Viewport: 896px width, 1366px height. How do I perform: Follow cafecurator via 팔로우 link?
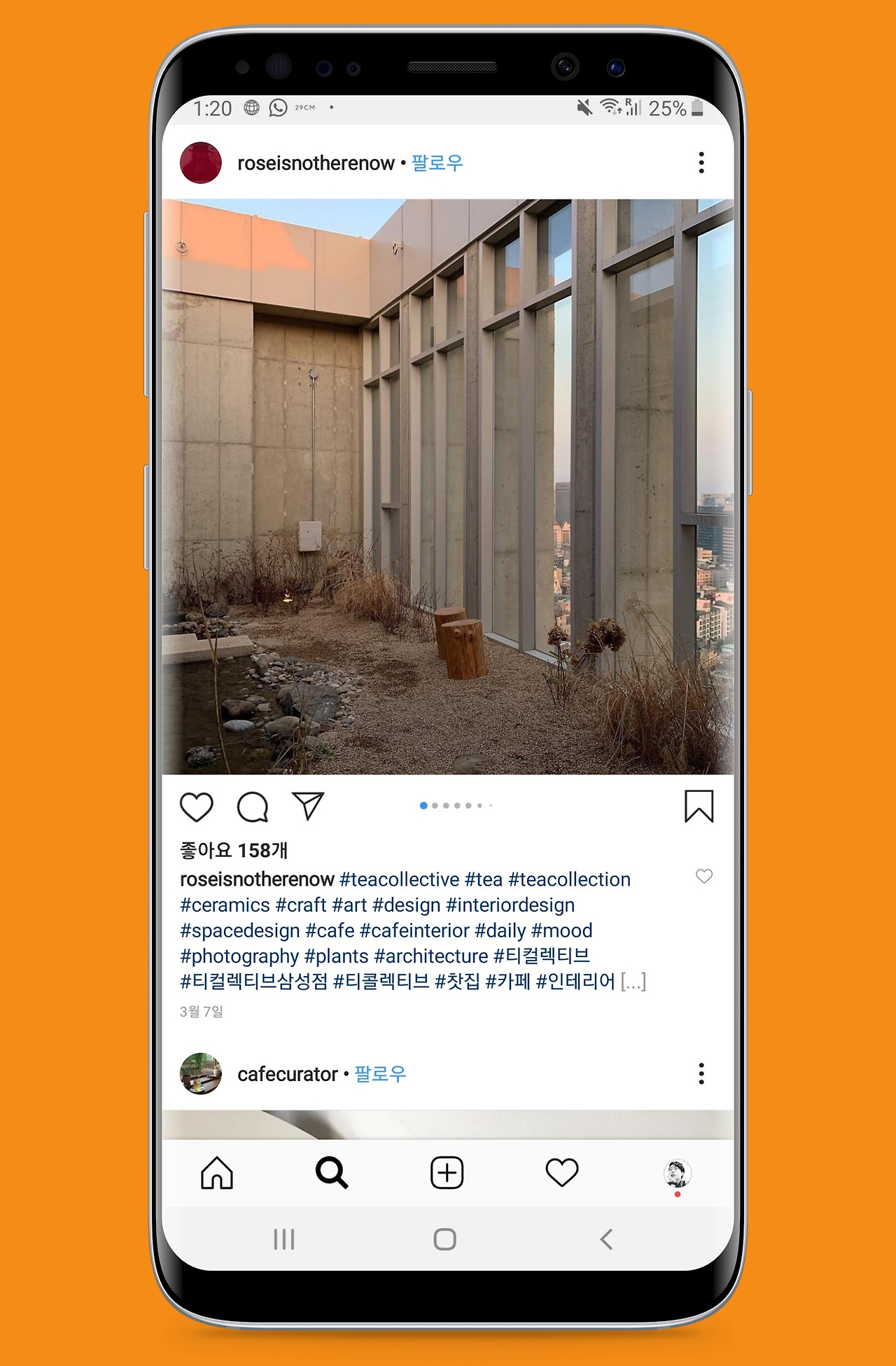click(x=380, y=1074)
